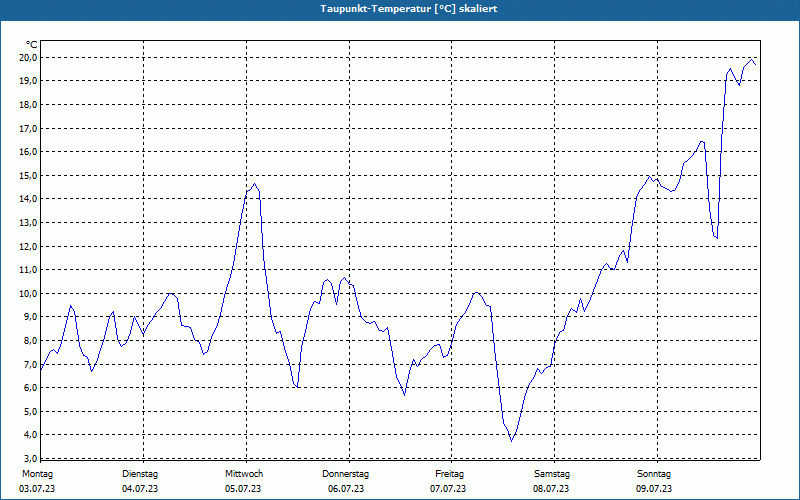Click the Donnerstag day label

pyautogui.click(x=345, y=474)
